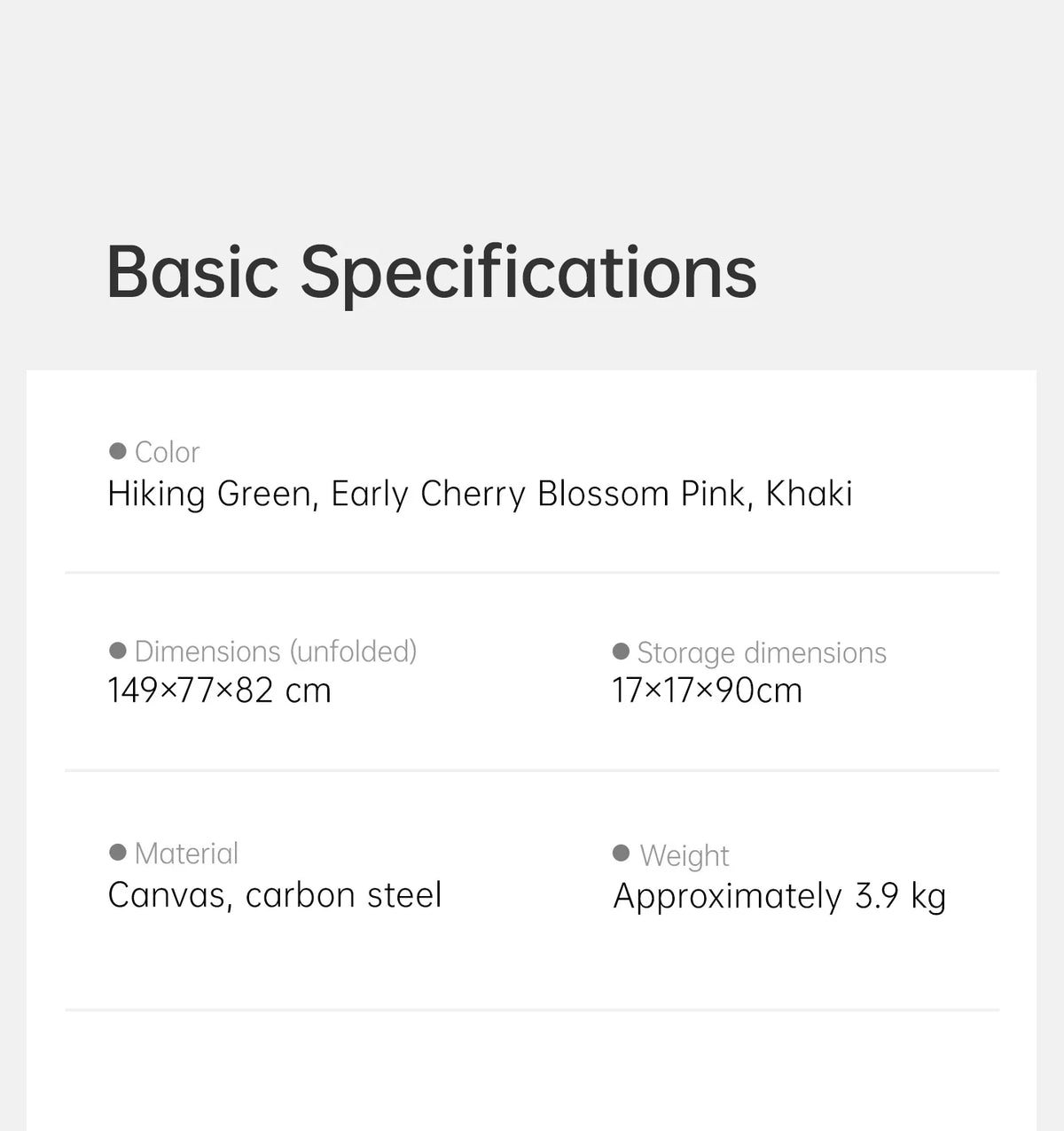Click the Dimensions (unfolded) label
The width and height of the screenshot is (1064, 1131).
[x=276, y=651]
